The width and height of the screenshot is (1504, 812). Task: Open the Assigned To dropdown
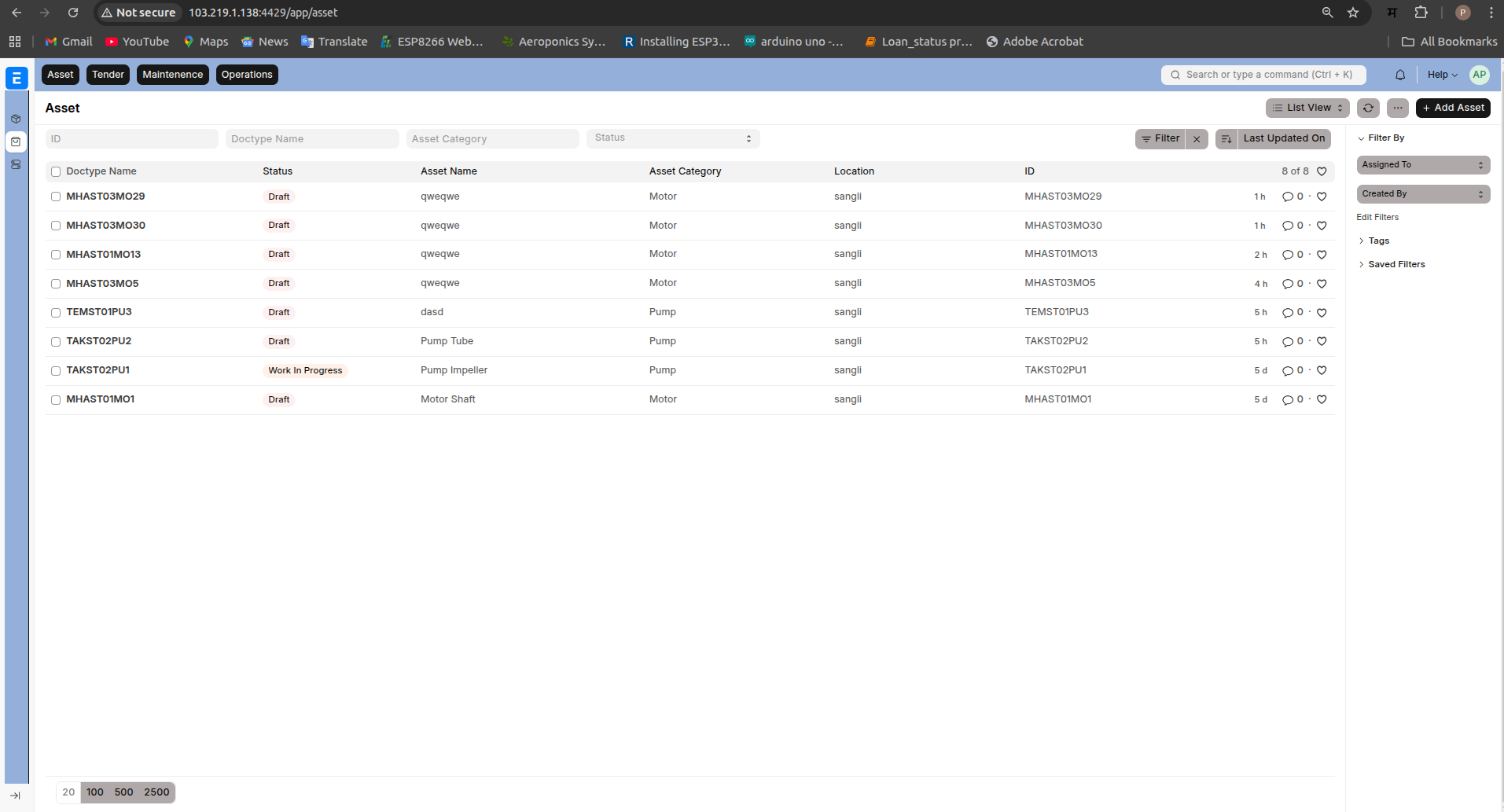click(x=1422, y=165)
